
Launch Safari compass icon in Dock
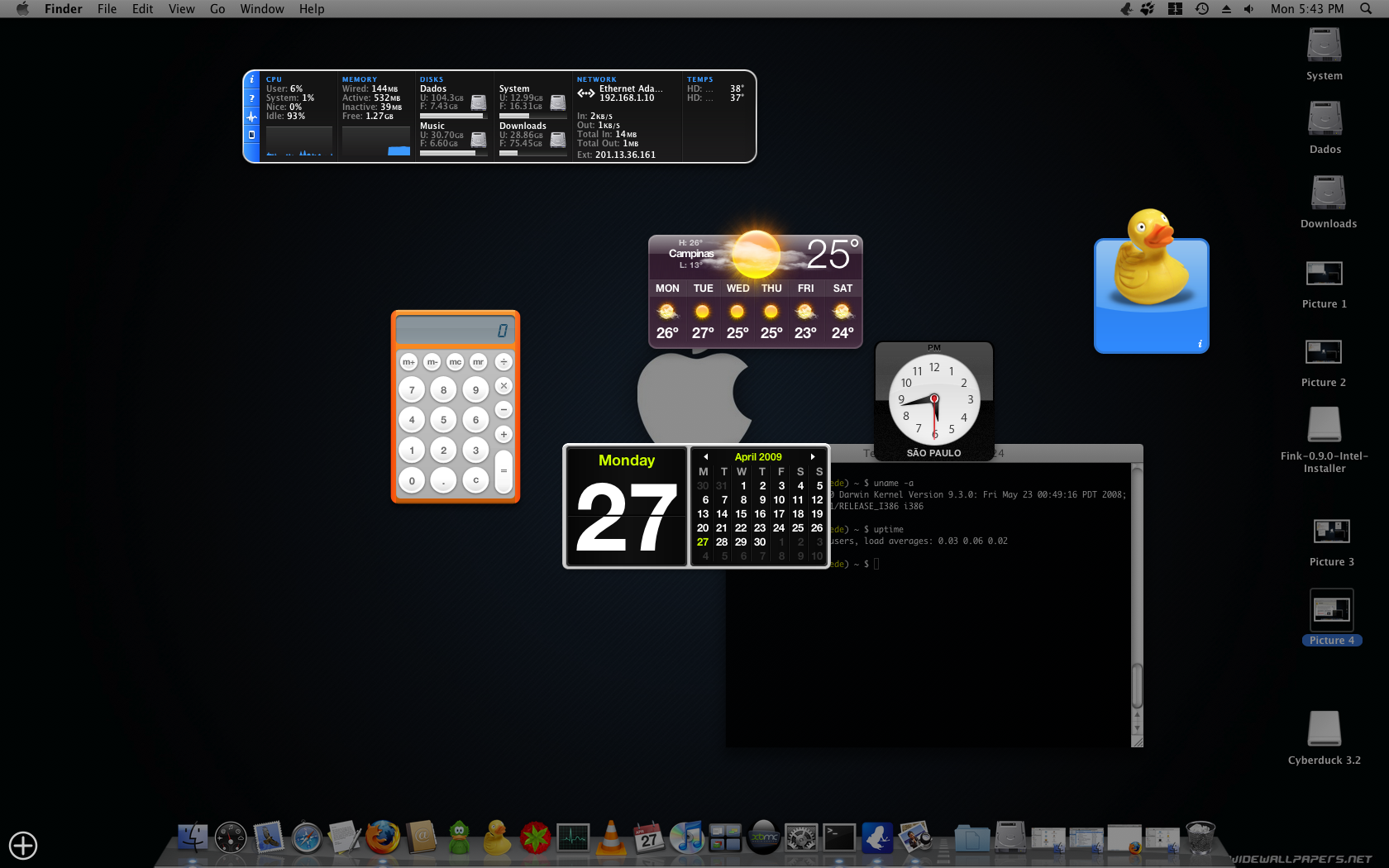pyautogui.click(x=307, y=837)
